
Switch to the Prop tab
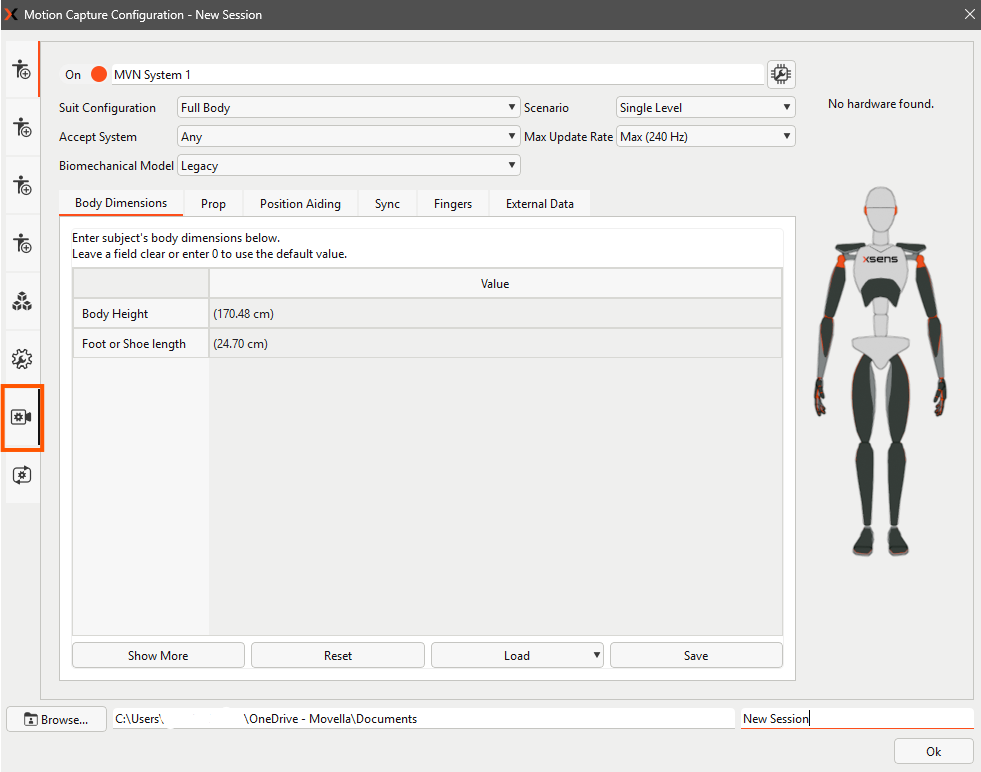[x=213, y=204]
